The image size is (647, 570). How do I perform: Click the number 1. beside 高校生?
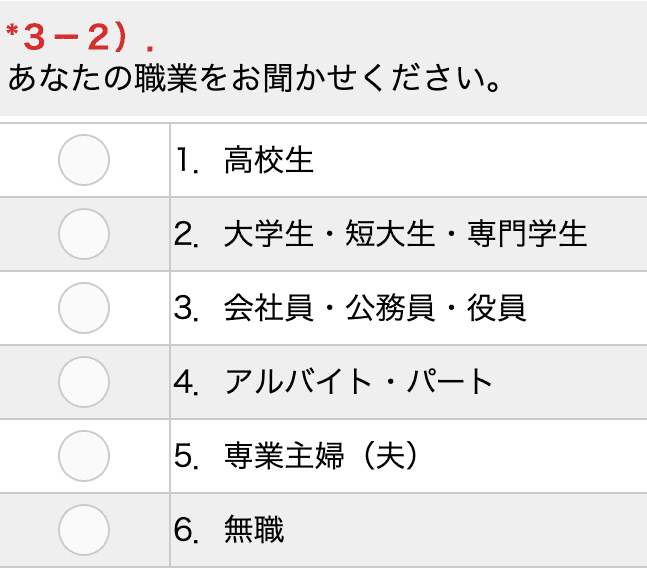187,160
